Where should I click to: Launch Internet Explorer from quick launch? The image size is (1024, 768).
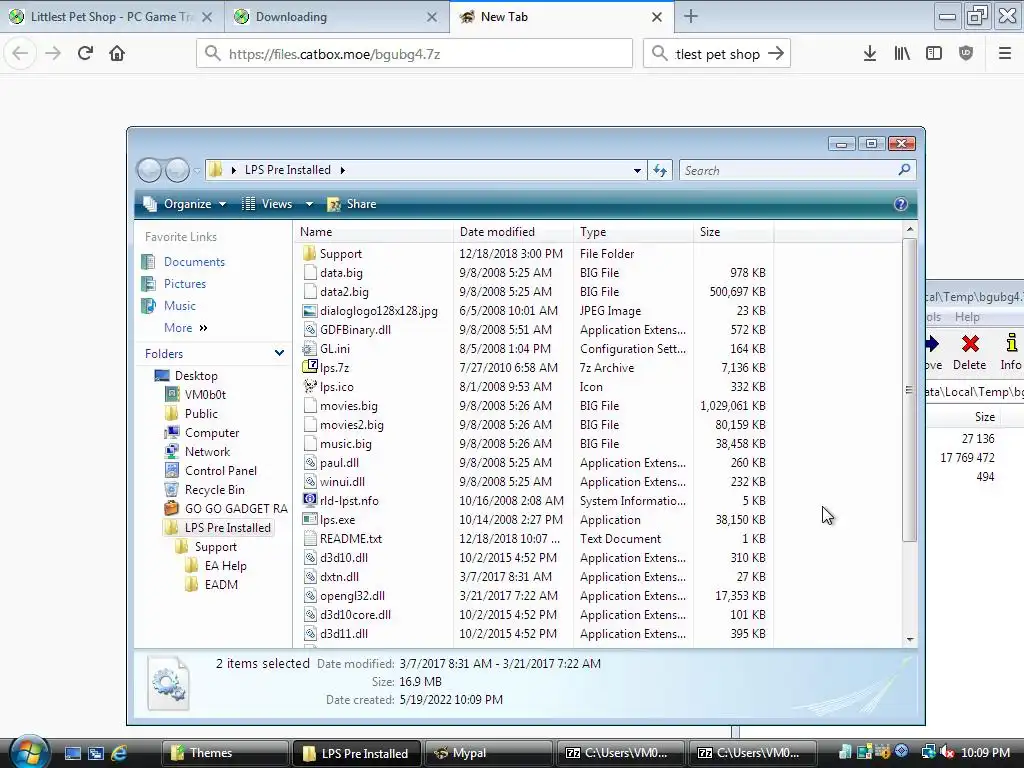coord(119,753)
